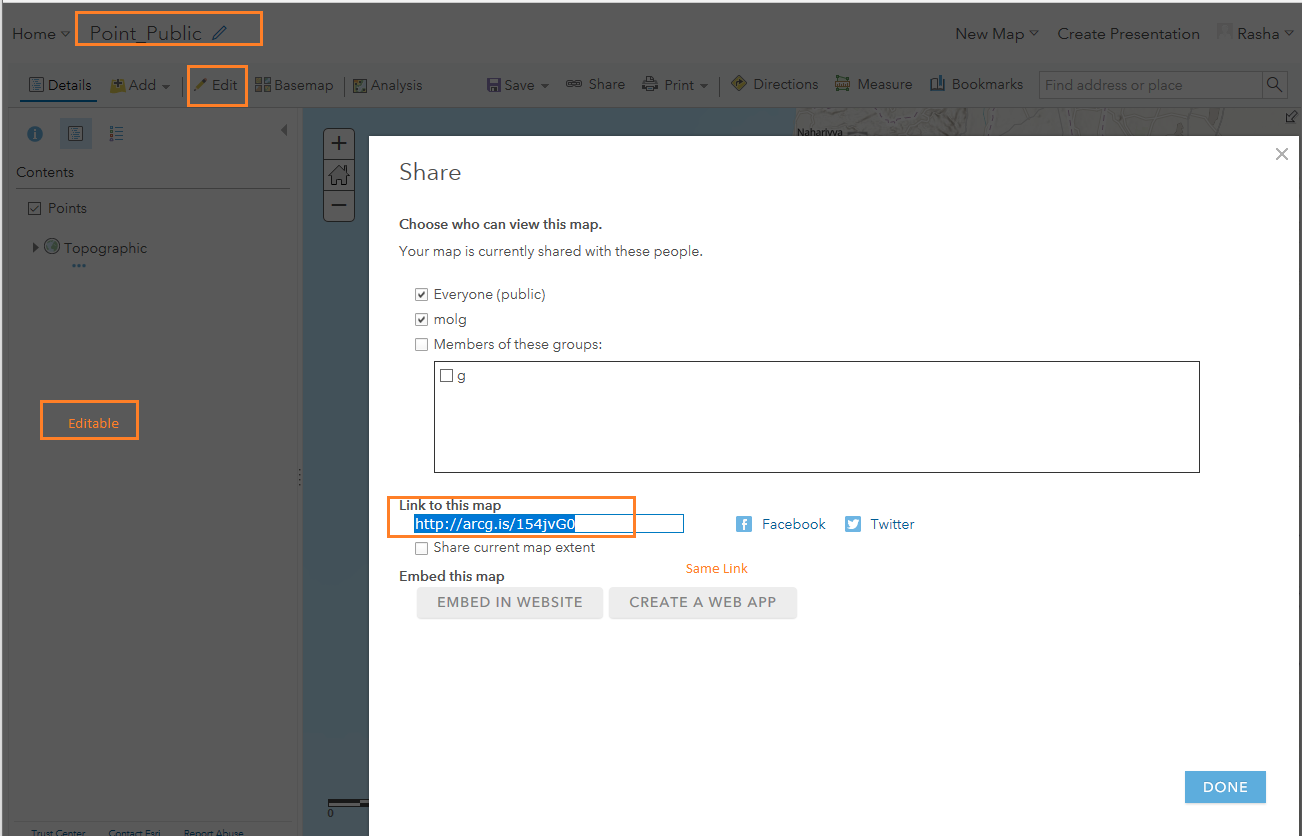Screen dimensions: 1302x836
Task: Click the Done button
Action: click(1225, 787)
